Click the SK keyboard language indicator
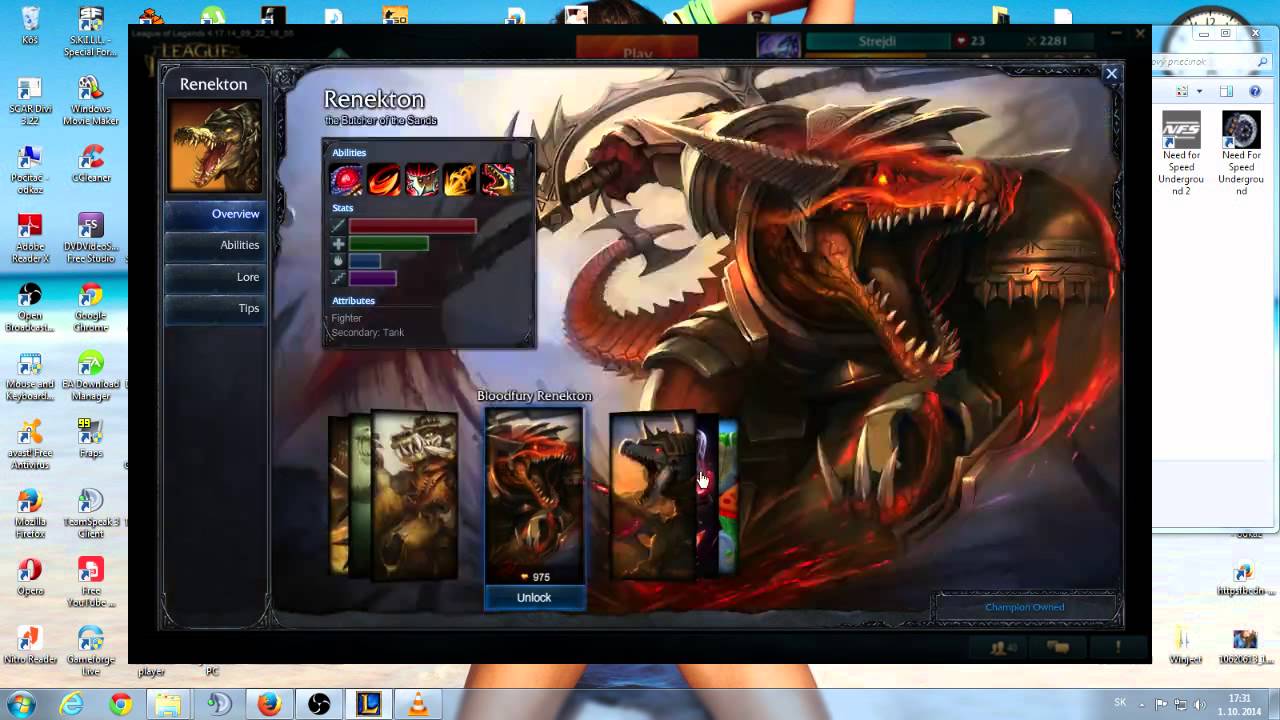The width and height of the screenshot is (1280, 720). pyautogui.click(x=1120, y=703)
